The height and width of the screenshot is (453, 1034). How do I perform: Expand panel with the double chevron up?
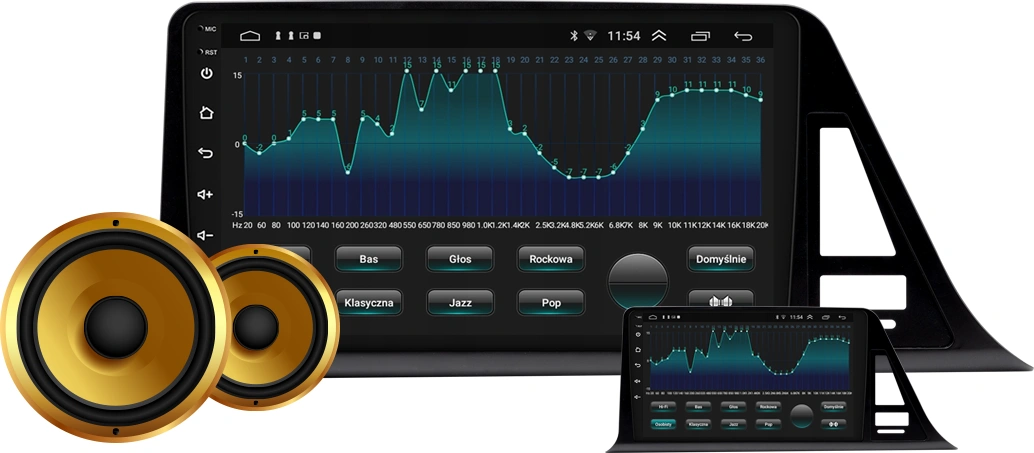659,36
